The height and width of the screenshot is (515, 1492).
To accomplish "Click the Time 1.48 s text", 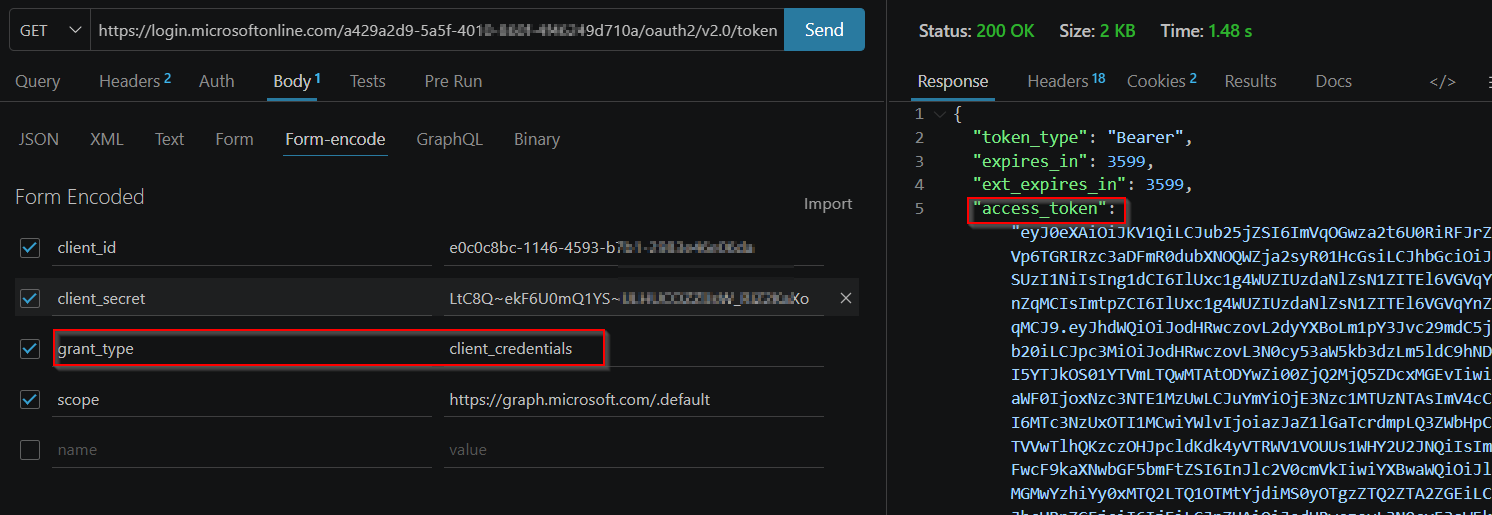I will click(x=1207, y=31).
